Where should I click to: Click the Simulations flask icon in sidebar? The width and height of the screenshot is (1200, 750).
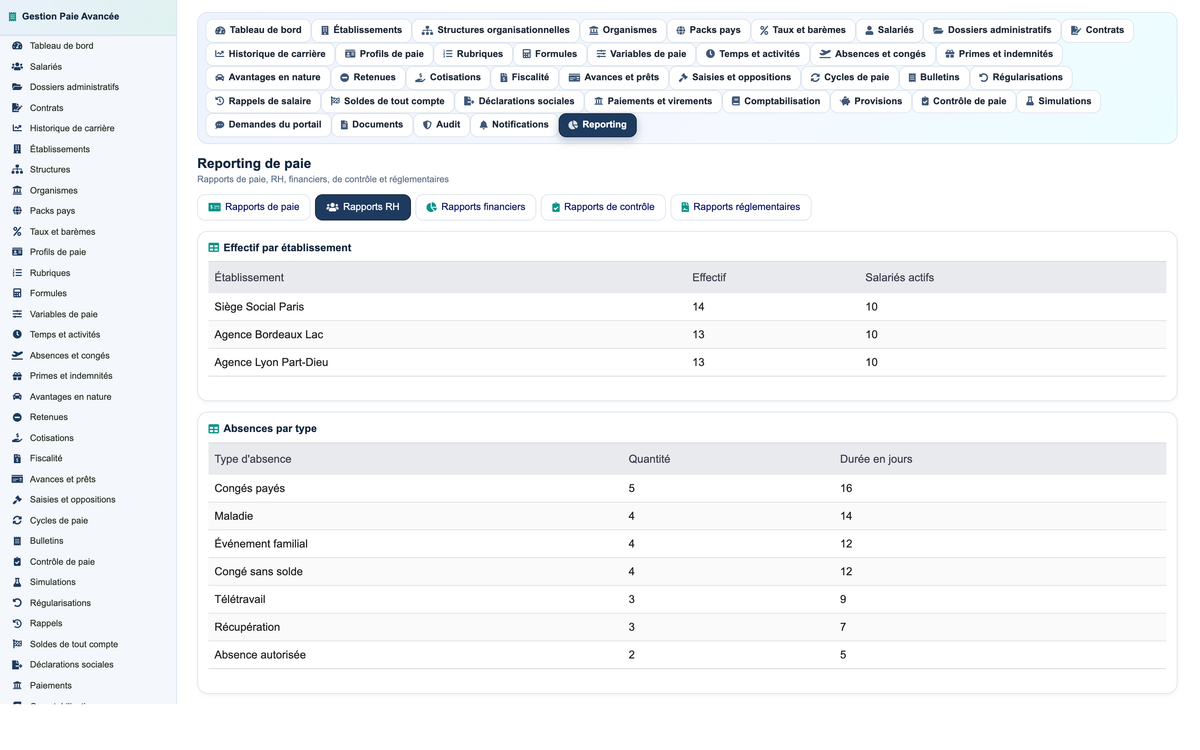point(17,582)
